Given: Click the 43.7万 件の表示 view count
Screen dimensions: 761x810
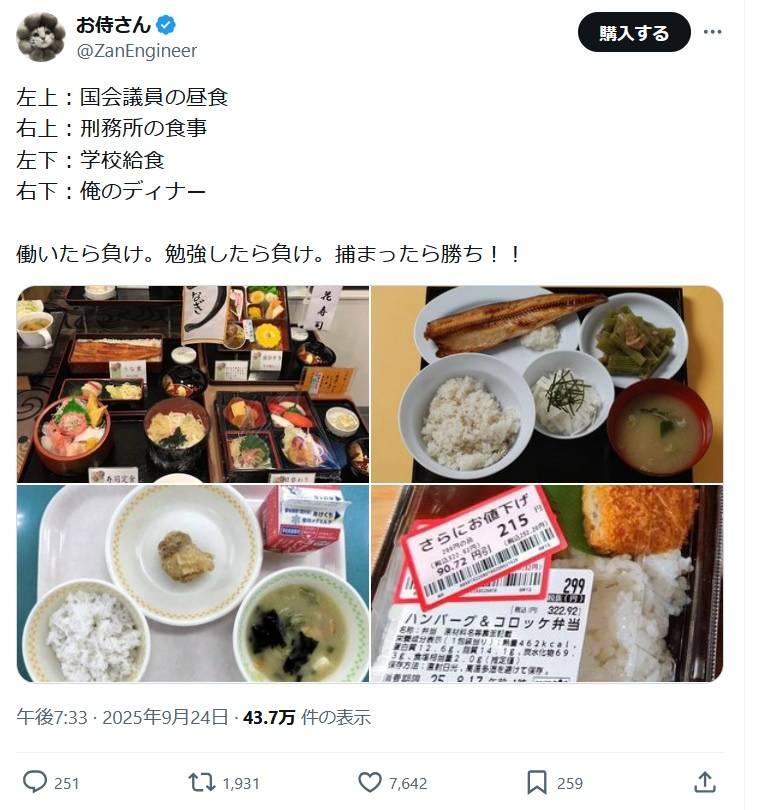Looking at the screenshot, I should 307,717.
